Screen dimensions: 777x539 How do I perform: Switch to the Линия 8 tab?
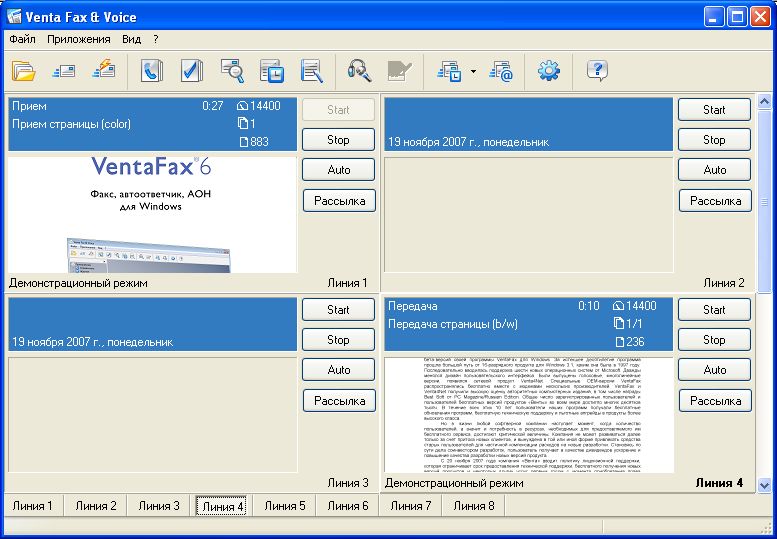[474, 506]
